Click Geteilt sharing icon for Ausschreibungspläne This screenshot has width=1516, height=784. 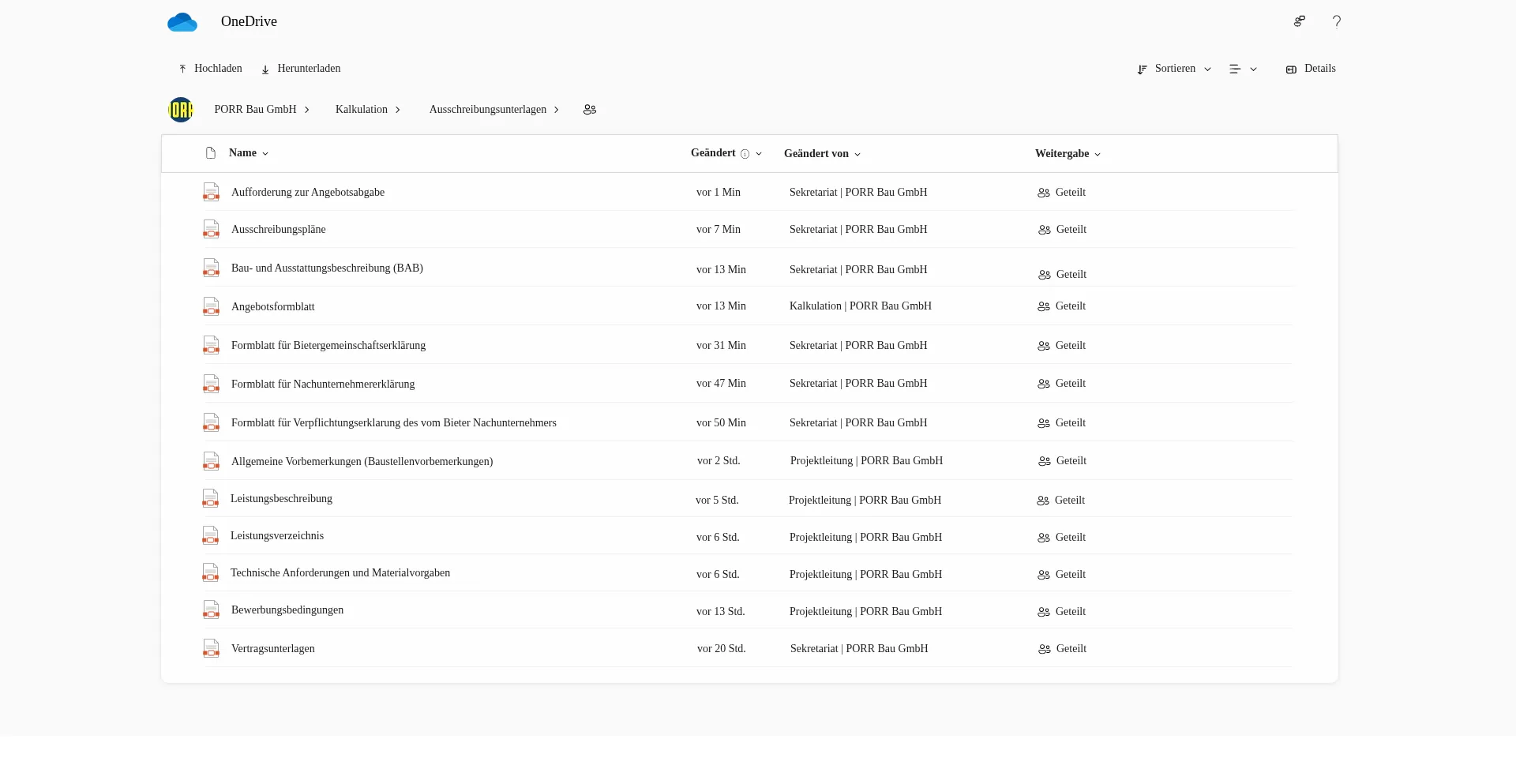[1045, 230]
